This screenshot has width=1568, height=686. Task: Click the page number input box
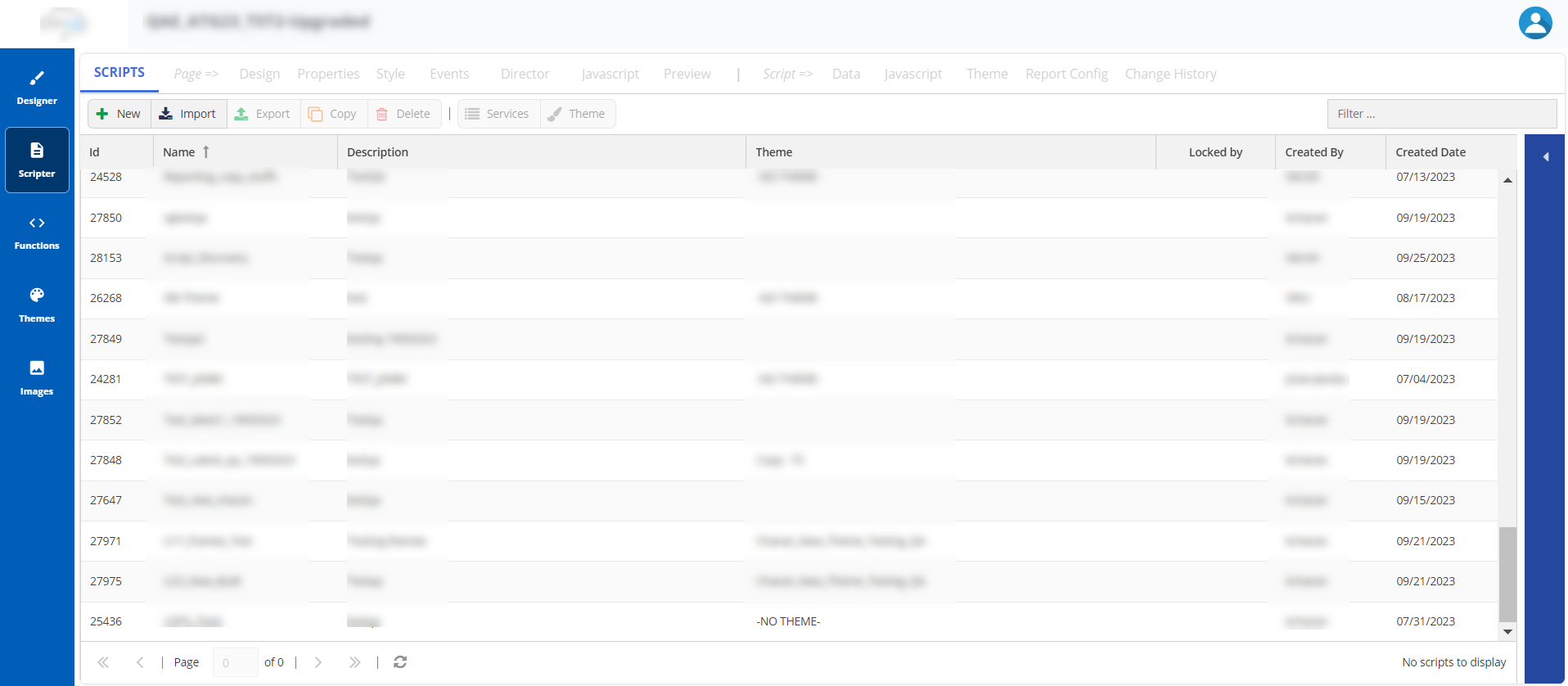[x=235, y=662]
